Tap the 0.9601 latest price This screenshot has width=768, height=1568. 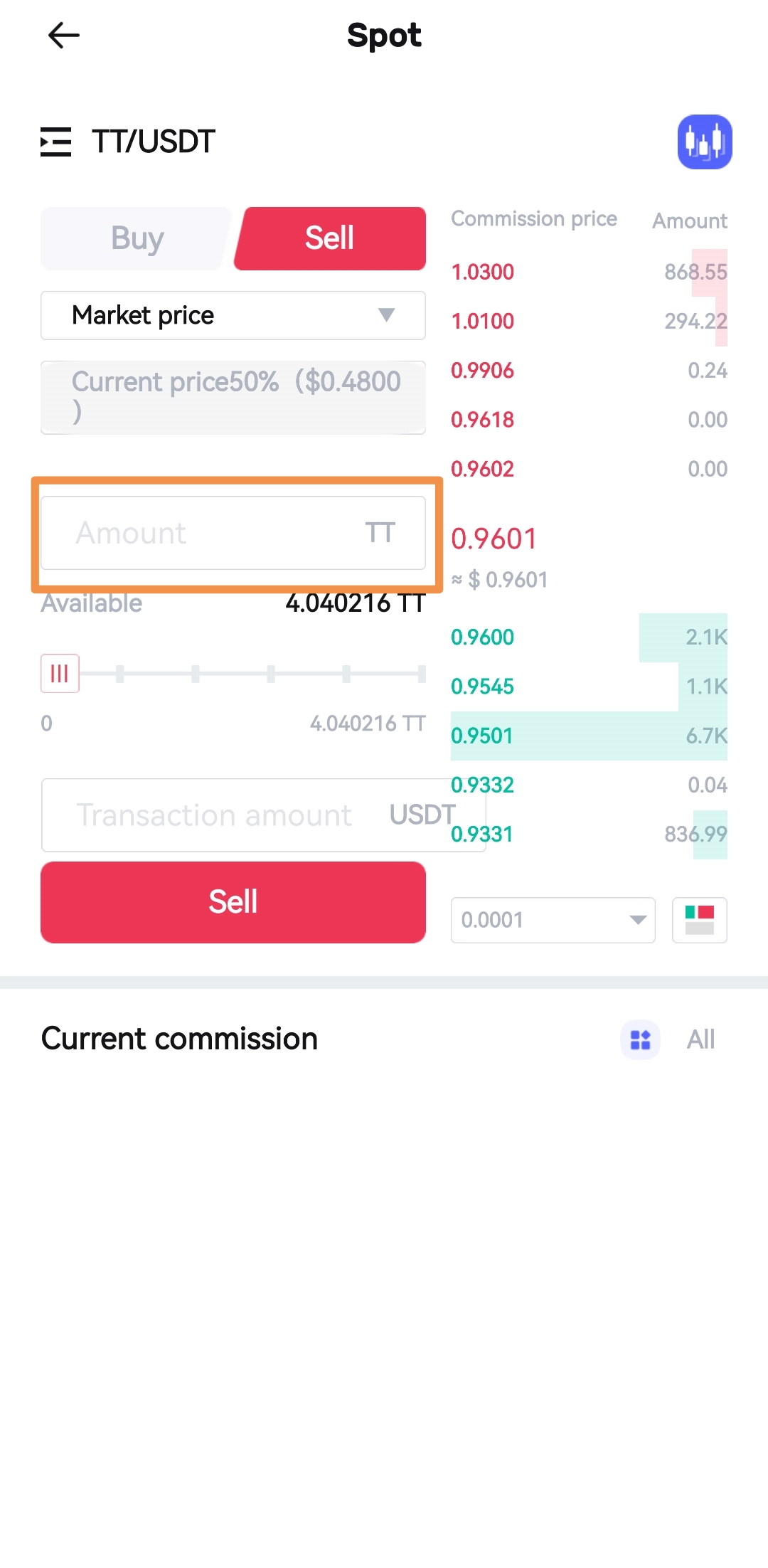[494, 539]
